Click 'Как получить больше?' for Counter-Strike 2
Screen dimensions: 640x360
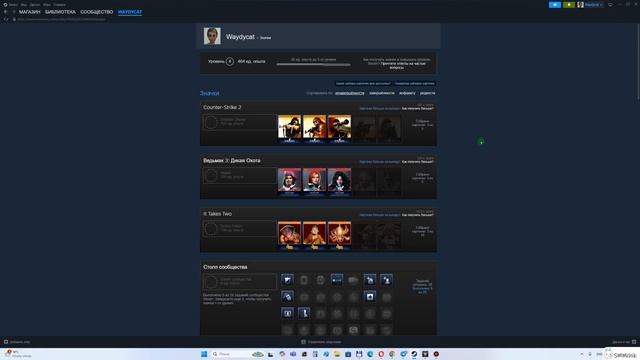418,109
